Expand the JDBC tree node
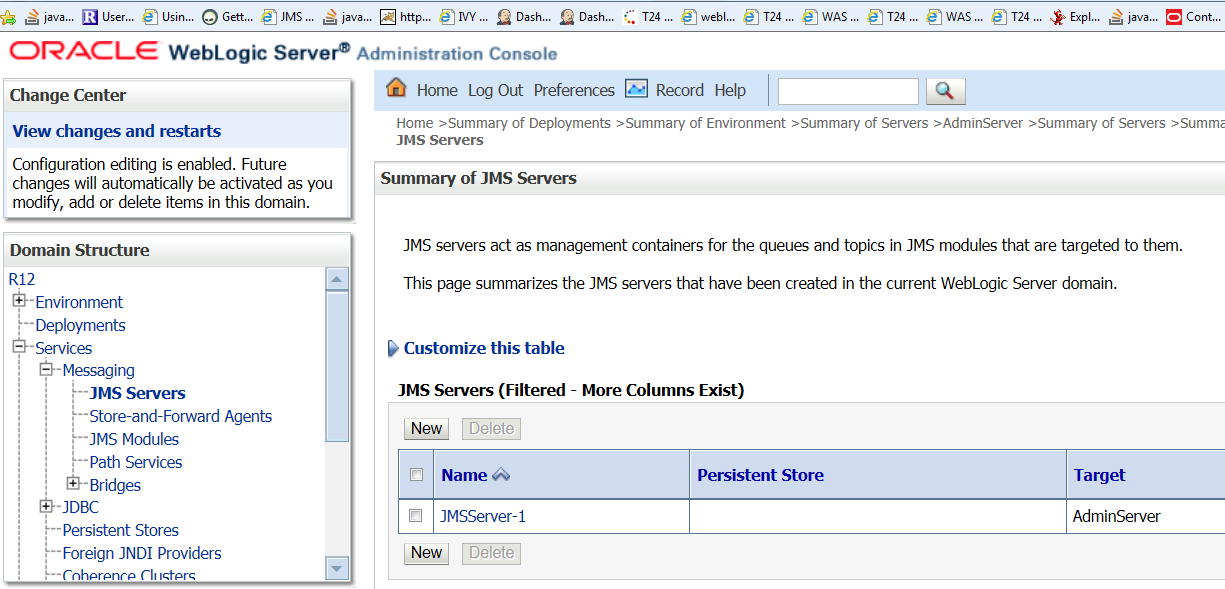This screenshot has width=1225, height=589. coord(46,507)
